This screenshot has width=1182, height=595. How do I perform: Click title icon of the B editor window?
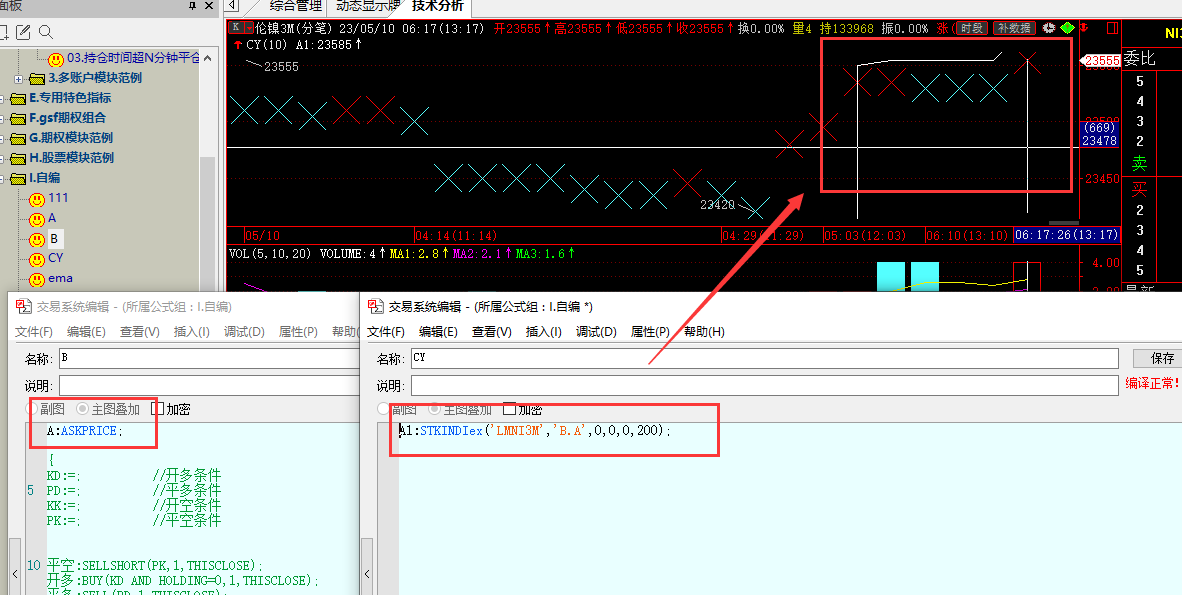coord(24,306)
